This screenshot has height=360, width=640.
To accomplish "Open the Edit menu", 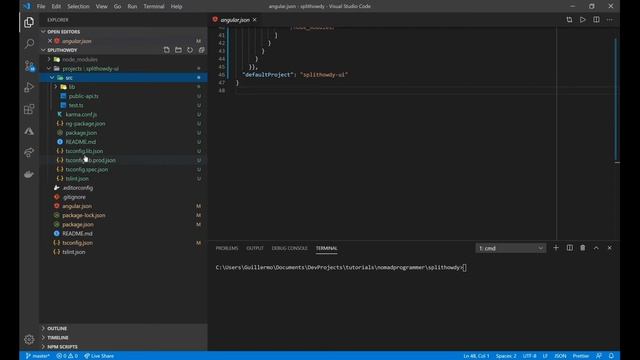I will click(56, 7).
